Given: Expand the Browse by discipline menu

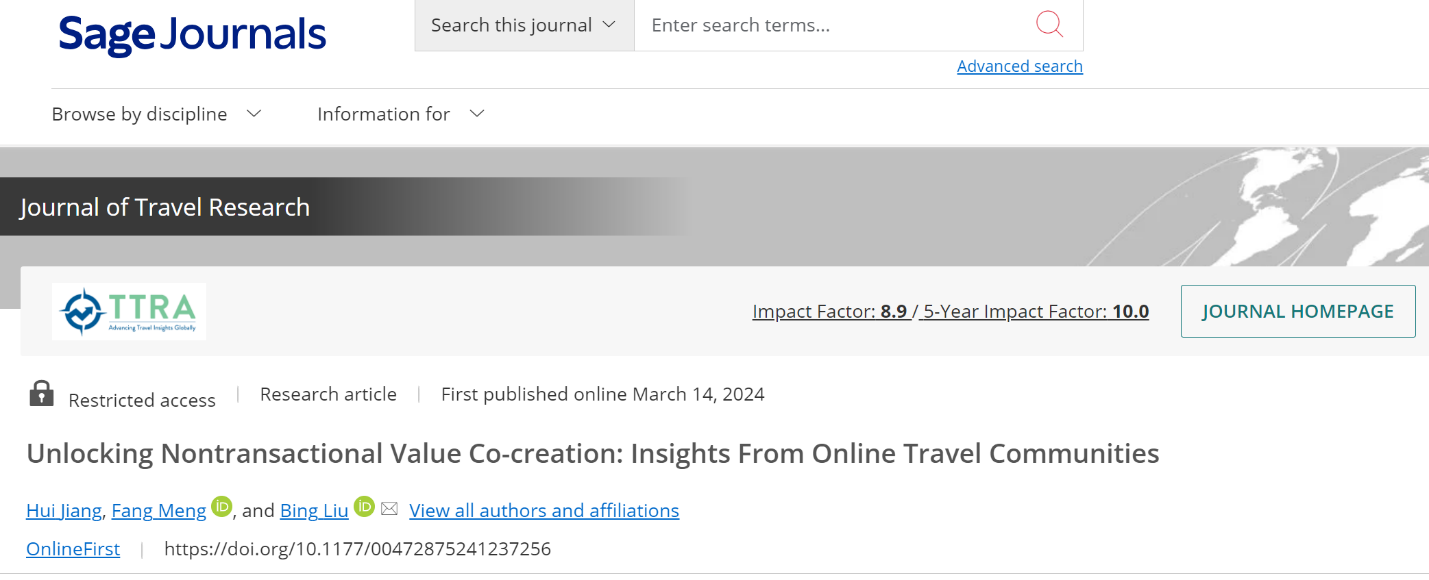Looking at the screenshot, I should [156, 114].
